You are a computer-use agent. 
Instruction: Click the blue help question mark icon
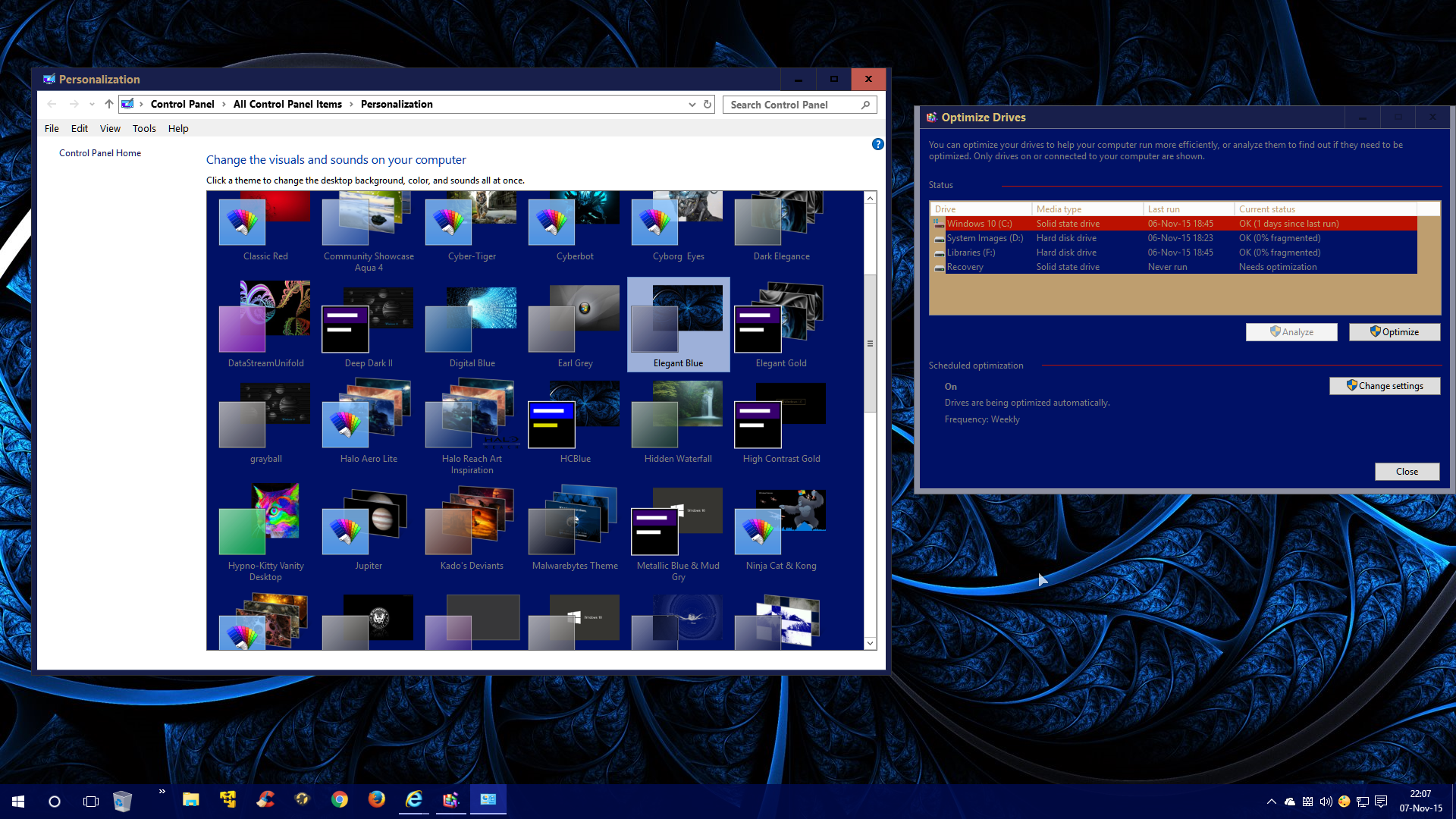(x=877, y=144)
